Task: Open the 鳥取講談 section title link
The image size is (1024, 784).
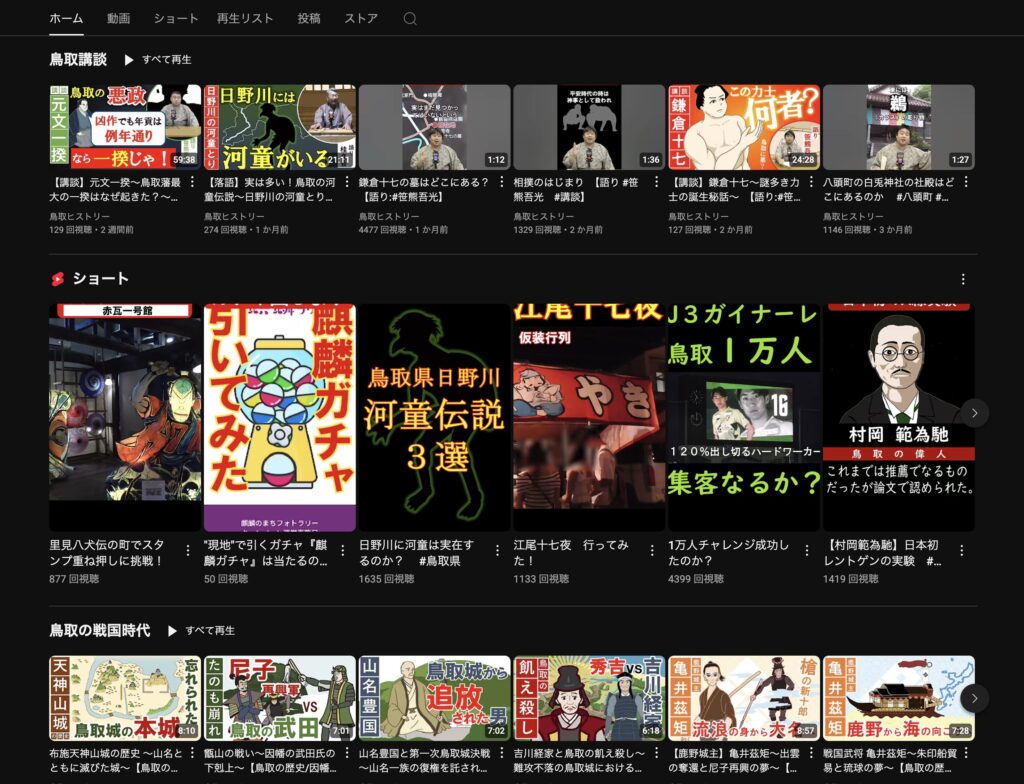Action: [x=78, y=59]
